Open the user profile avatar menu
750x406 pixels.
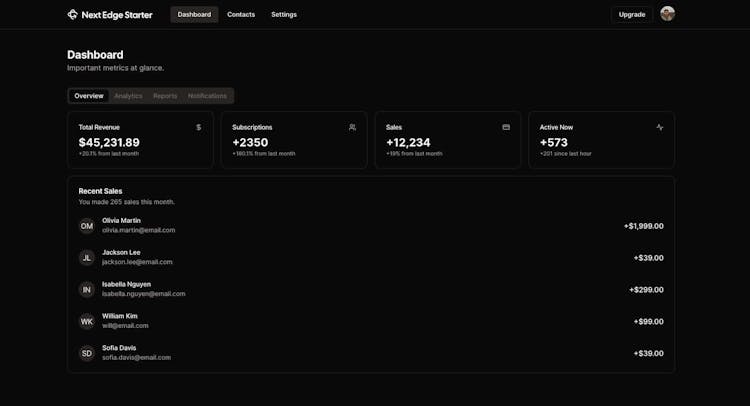coord(667,14)
